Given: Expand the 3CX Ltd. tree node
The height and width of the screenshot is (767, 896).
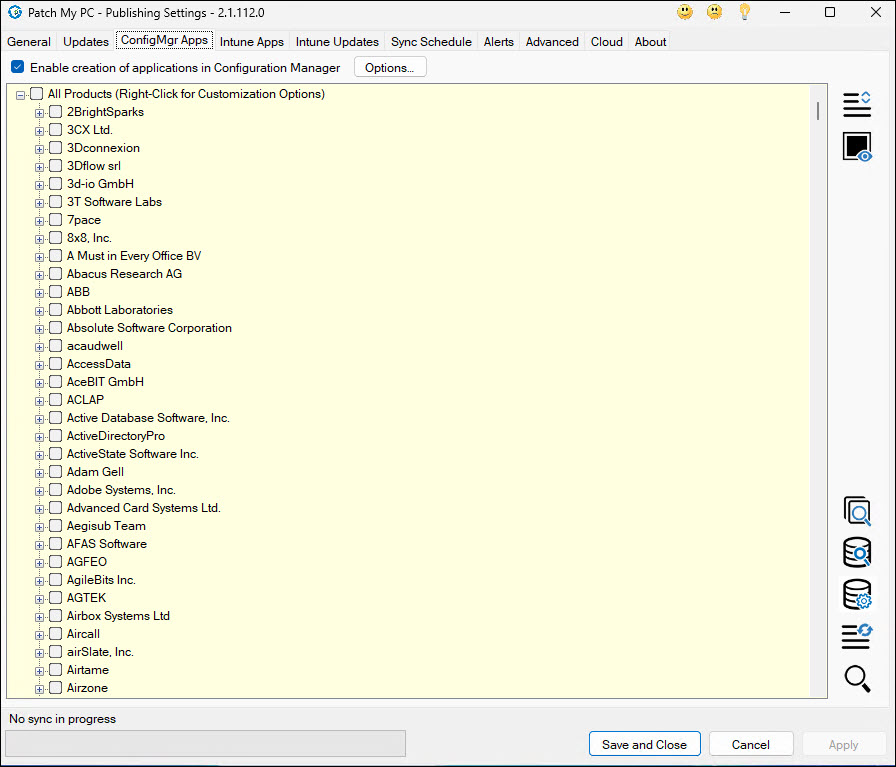Looking at the screenshot, I should [40, 130].
